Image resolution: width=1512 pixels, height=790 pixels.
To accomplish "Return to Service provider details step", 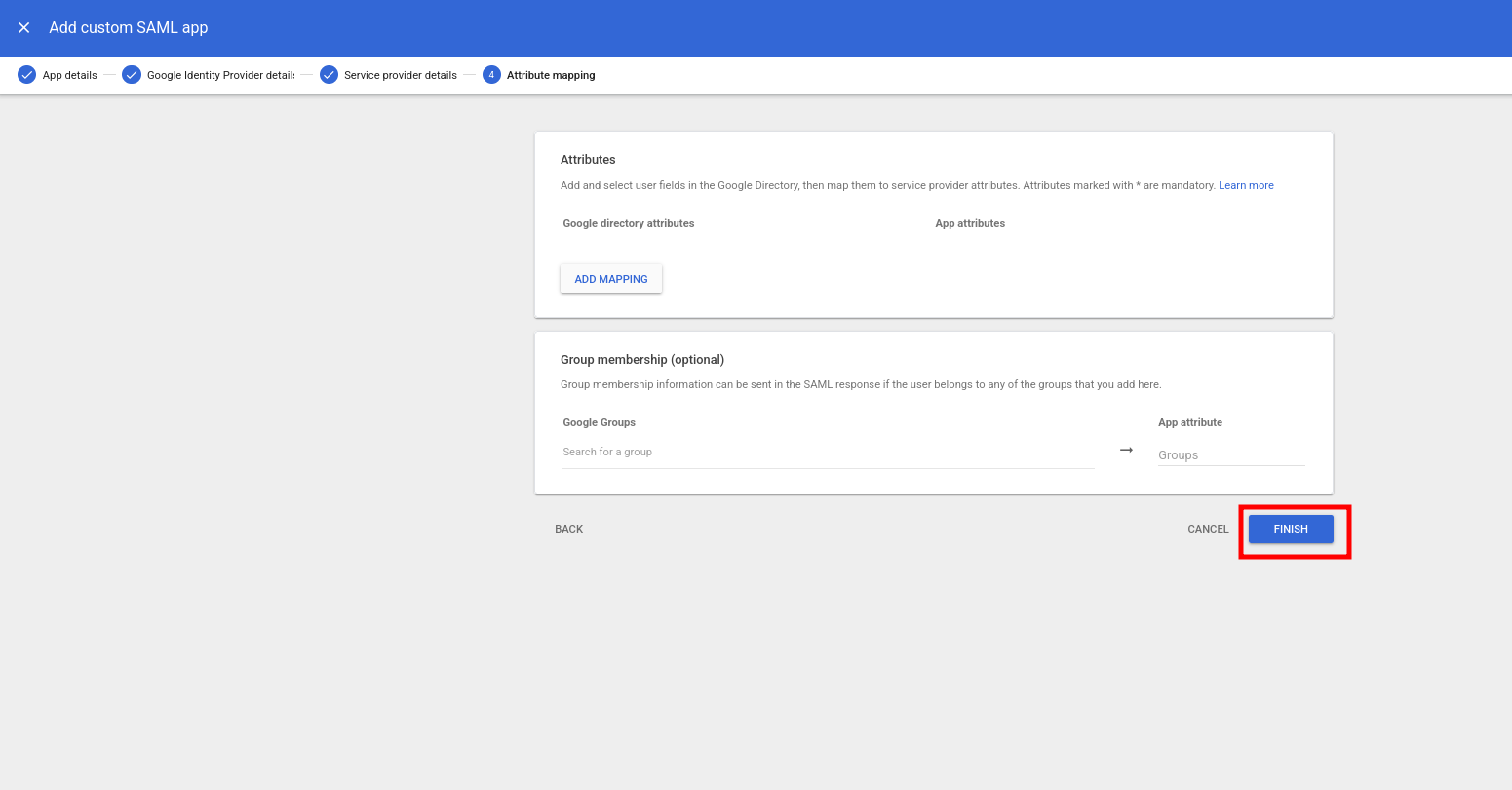I will click(x=401, y=75).
